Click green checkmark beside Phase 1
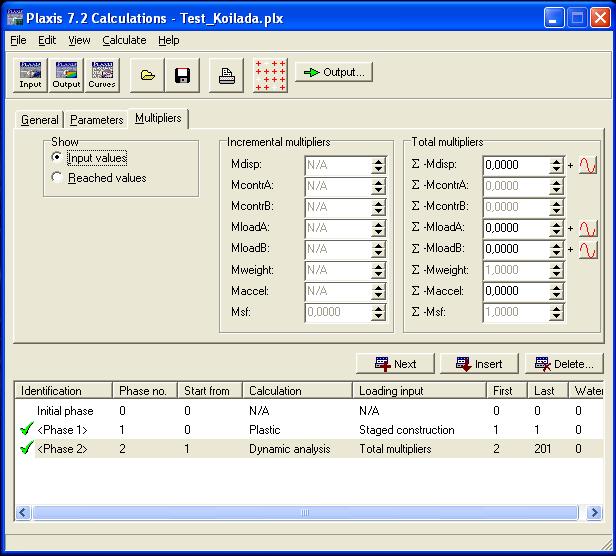 point(26,429)
